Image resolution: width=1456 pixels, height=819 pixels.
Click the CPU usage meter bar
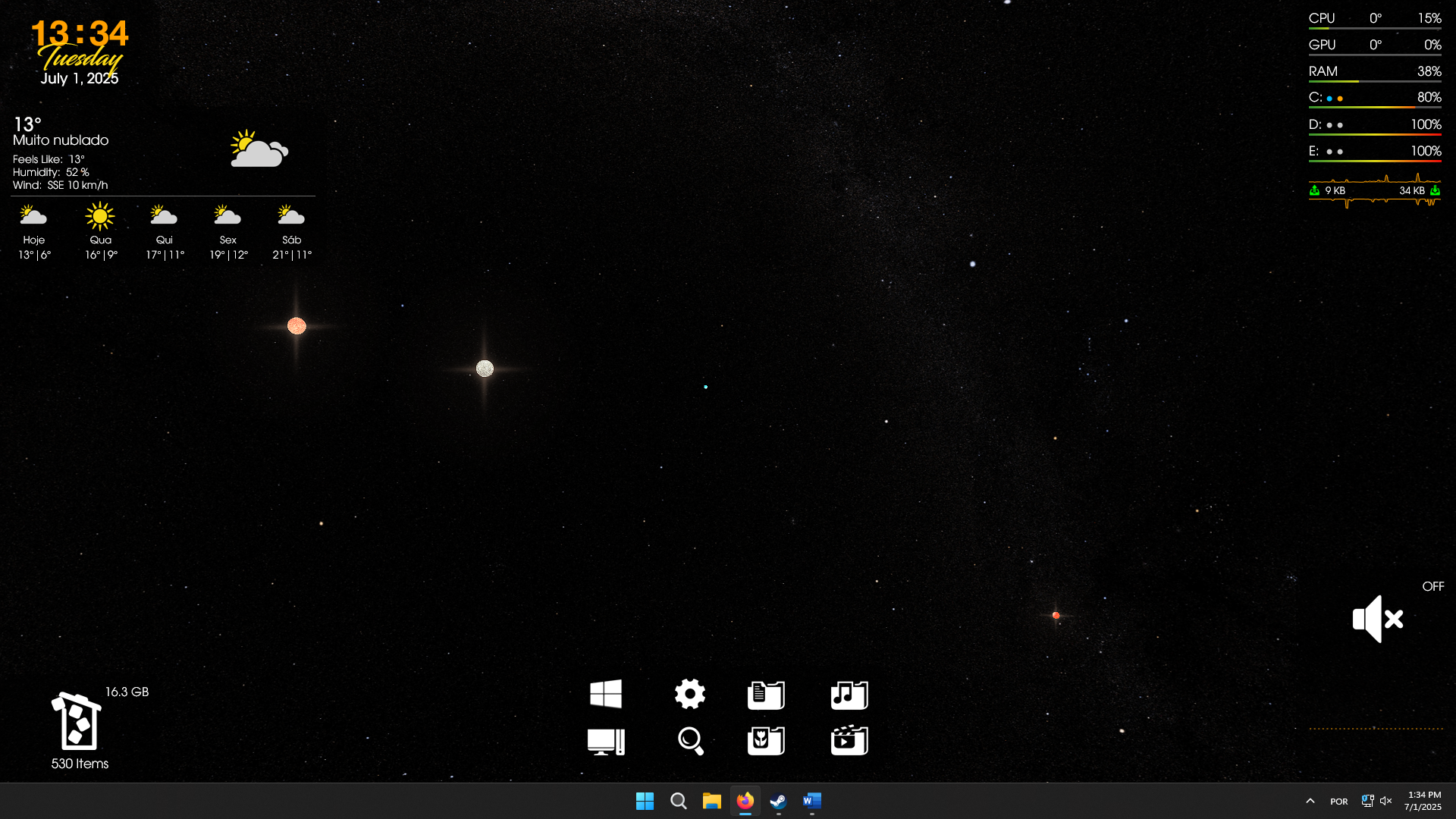(1375, 28)
